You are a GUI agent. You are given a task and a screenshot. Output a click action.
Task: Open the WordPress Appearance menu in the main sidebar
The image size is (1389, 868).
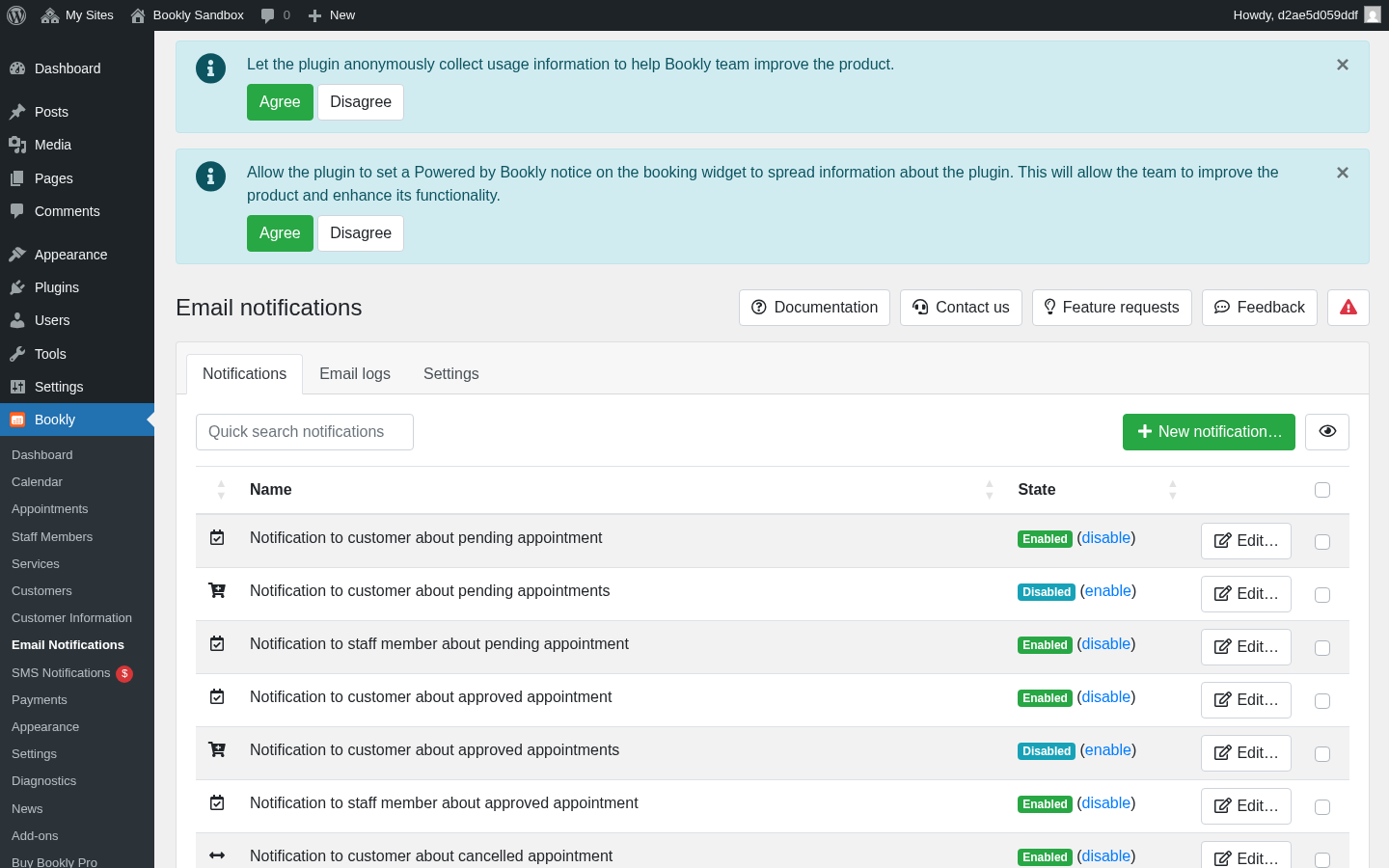pyautogui.click(x=77, y=255)
